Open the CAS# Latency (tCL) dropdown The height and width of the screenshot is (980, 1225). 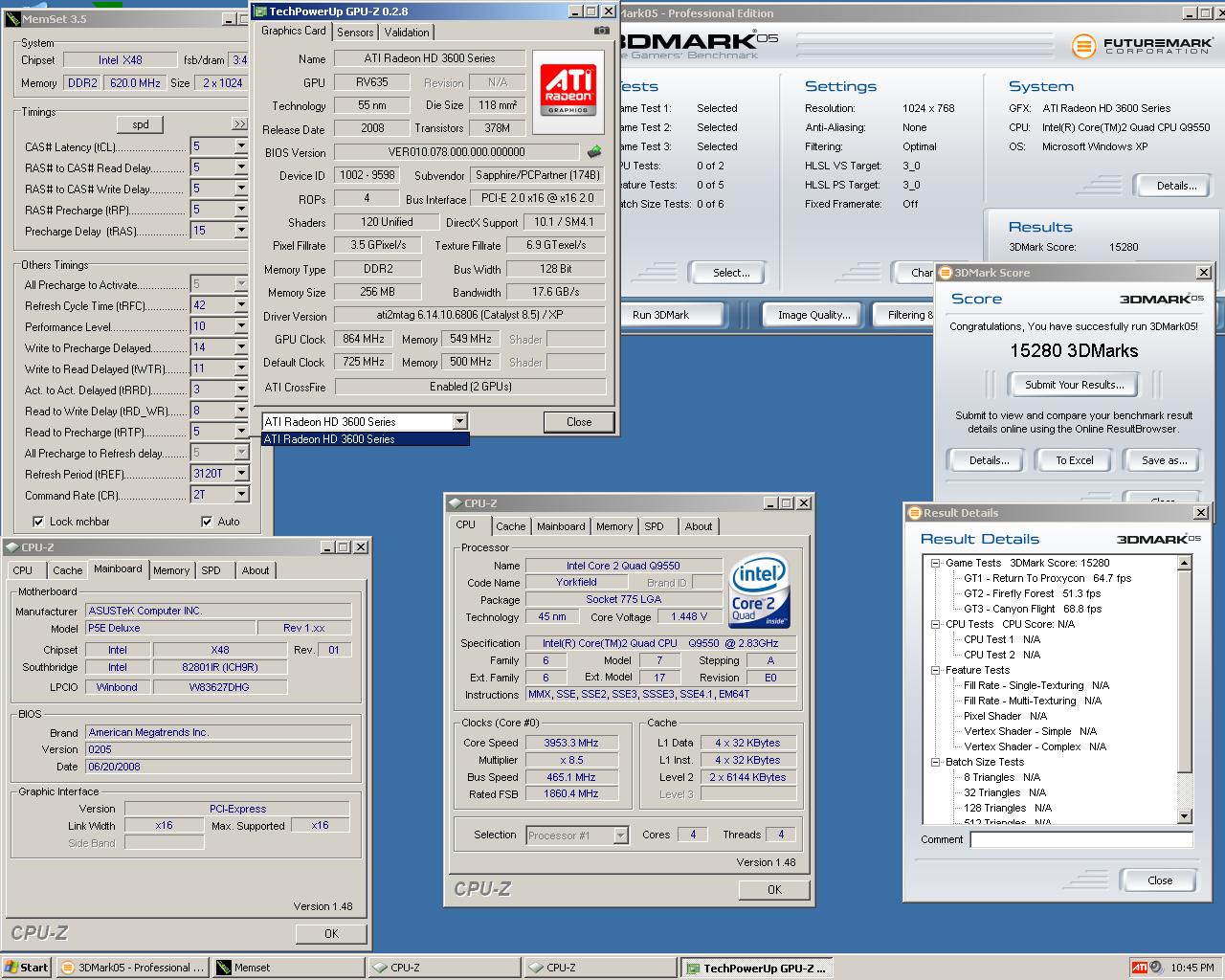click(x=240, y=146)
